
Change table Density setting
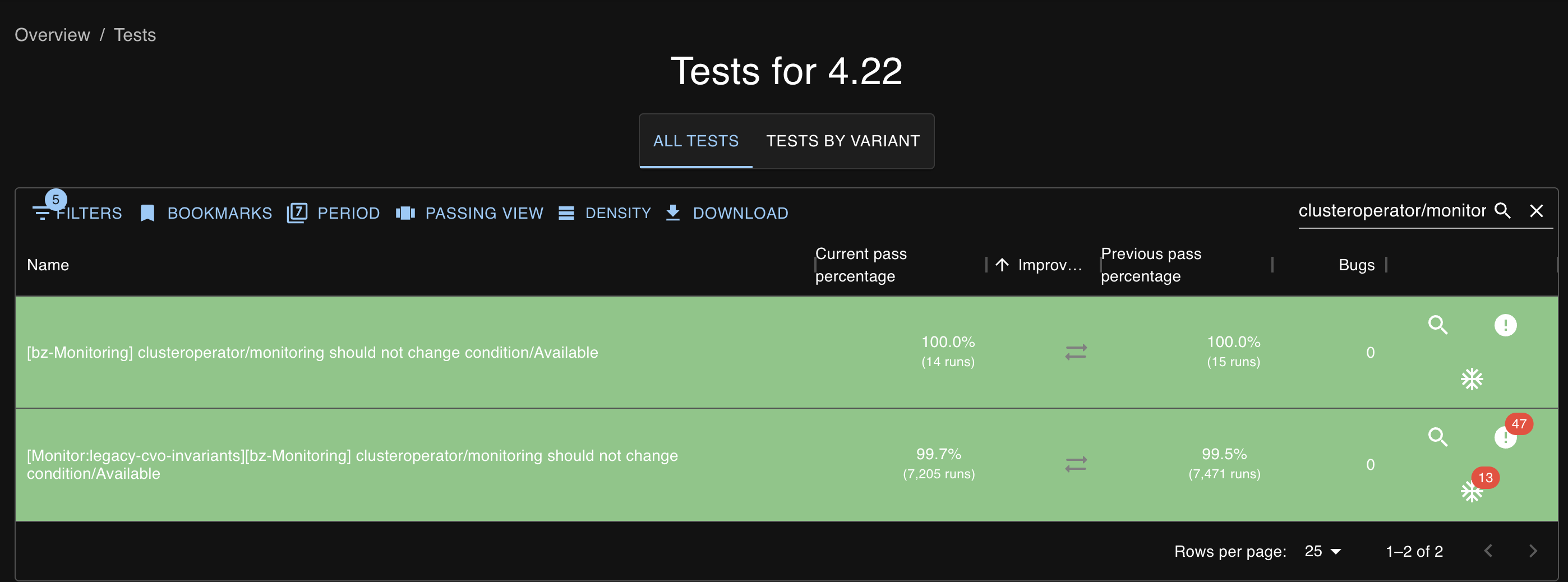coord(605,213)
